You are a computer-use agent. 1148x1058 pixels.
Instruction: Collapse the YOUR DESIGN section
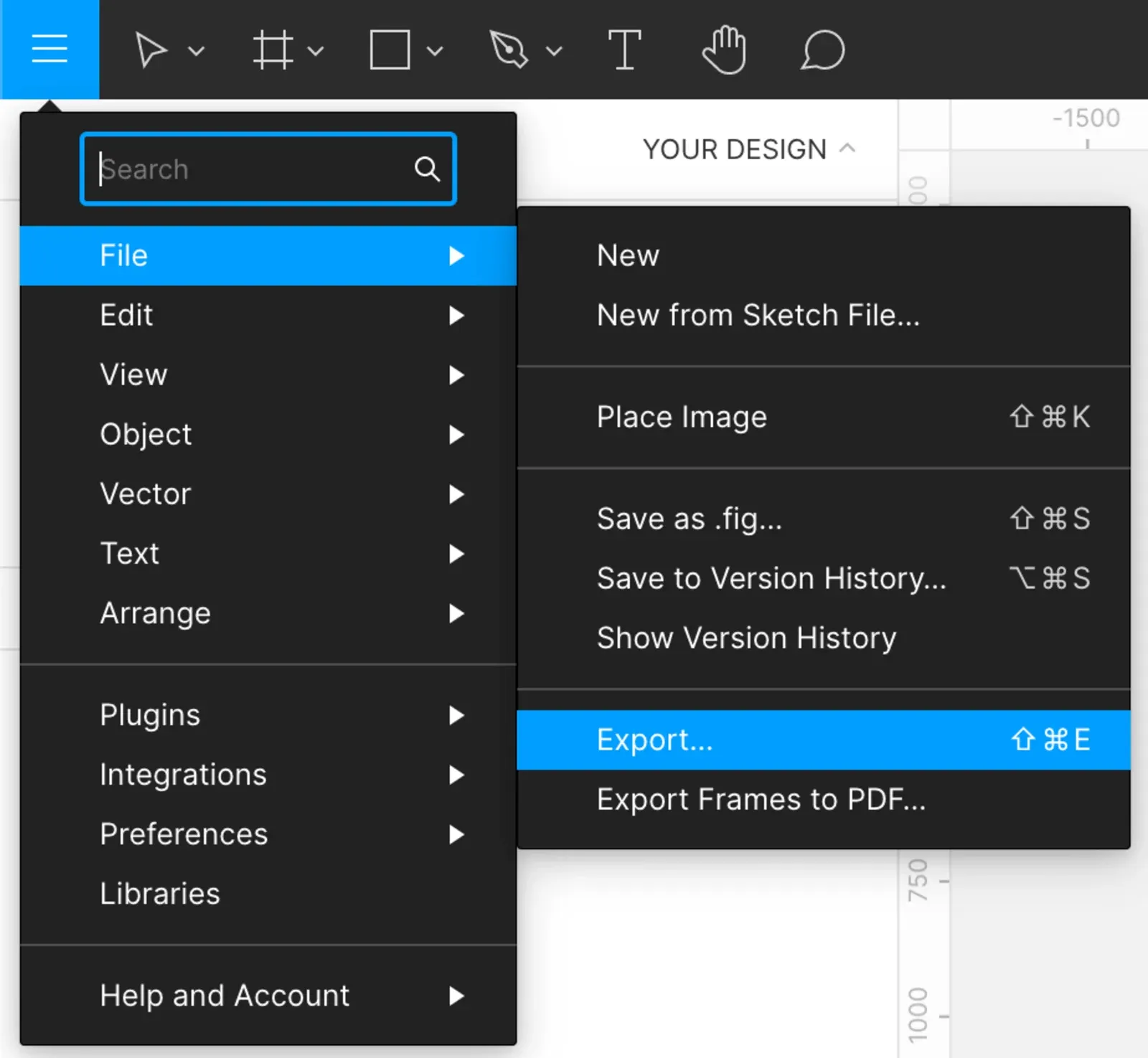848,148
